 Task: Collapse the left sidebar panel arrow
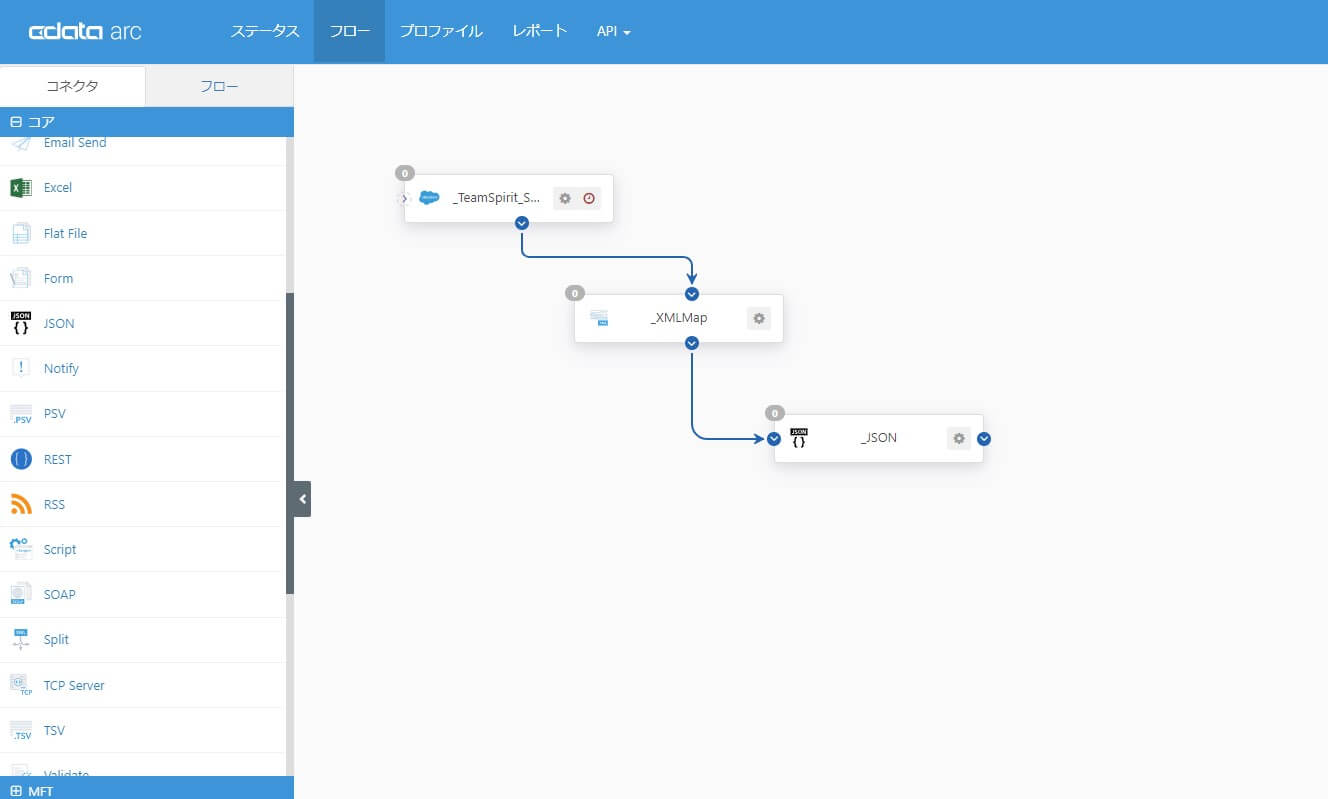pyautogui.click(x=303, y=498)
